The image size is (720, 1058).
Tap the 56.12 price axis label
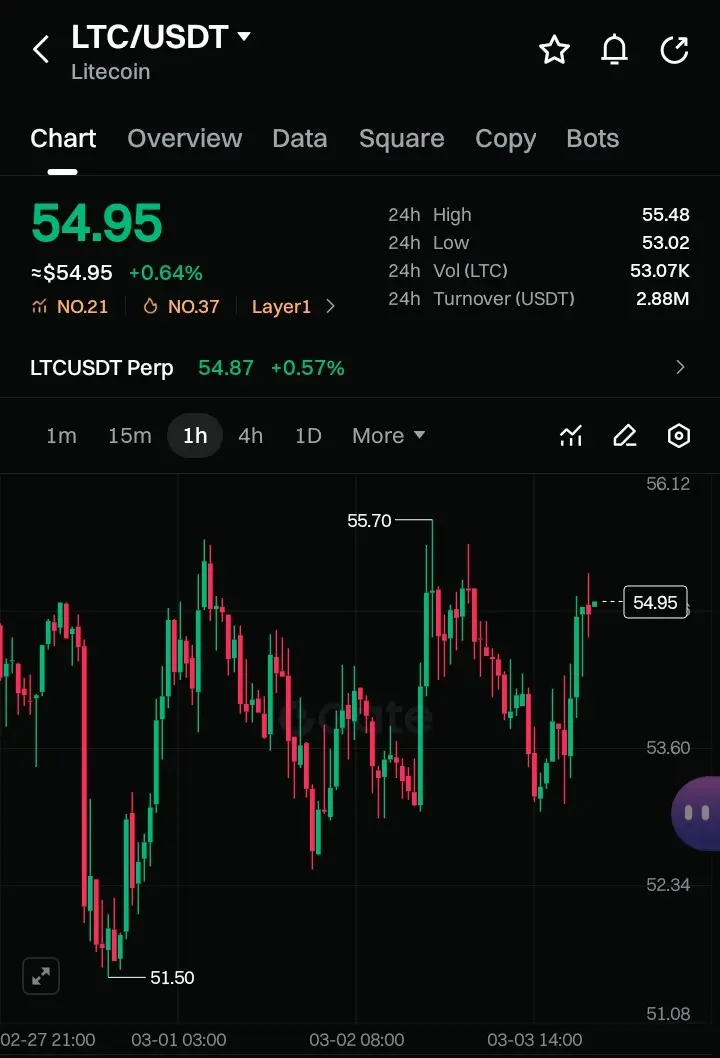tap(668, 484)
